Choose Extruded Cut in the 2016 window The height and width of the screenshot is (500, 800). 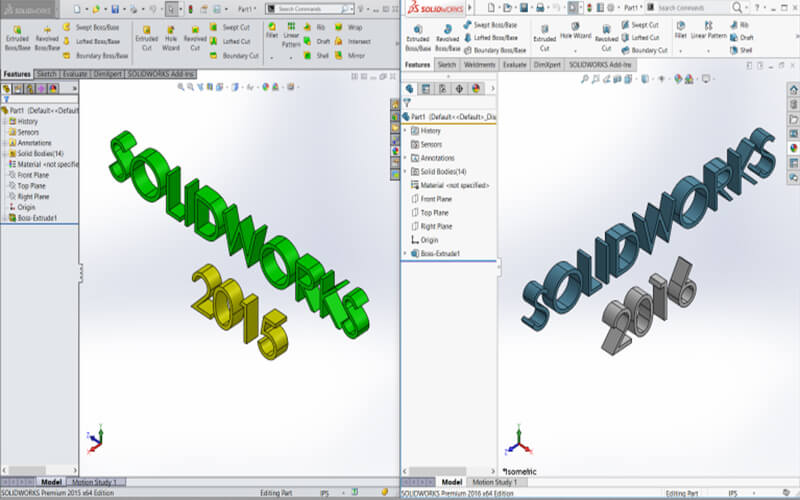point(544,38)
